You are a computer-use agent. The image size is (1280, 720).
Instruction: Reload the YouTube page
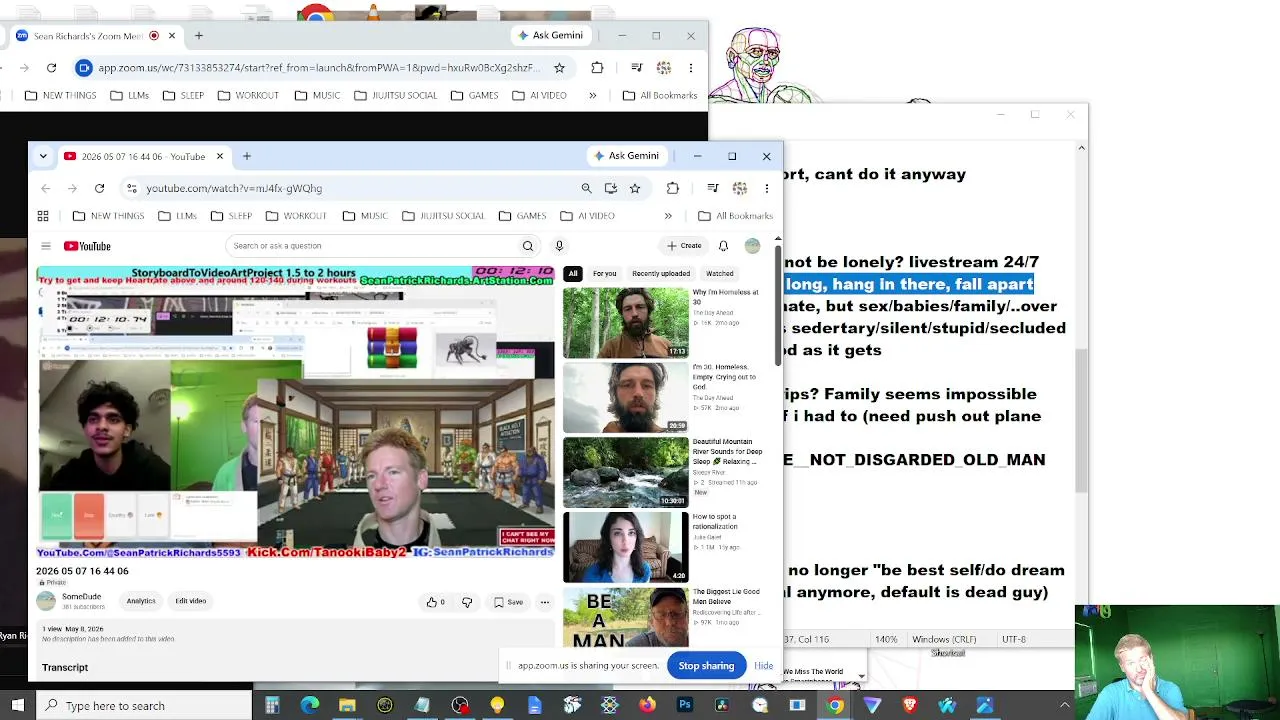pyautogui.click(x=99, y=188)
